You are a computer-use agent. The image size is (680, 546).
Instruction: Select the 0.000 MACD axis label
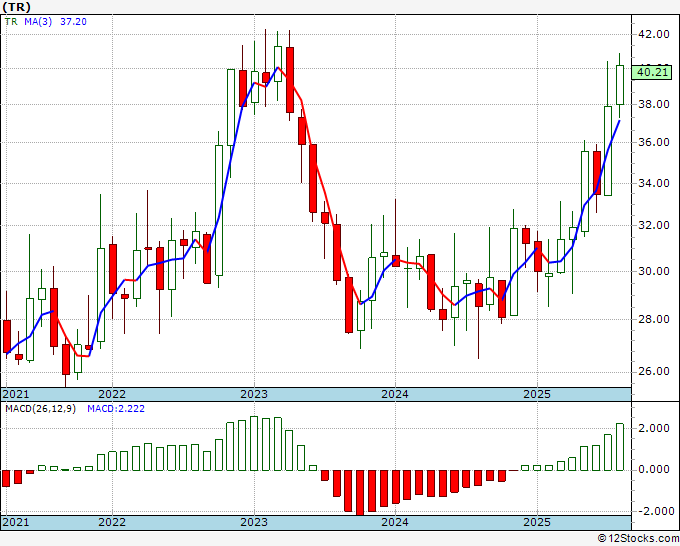coord(654,470)
